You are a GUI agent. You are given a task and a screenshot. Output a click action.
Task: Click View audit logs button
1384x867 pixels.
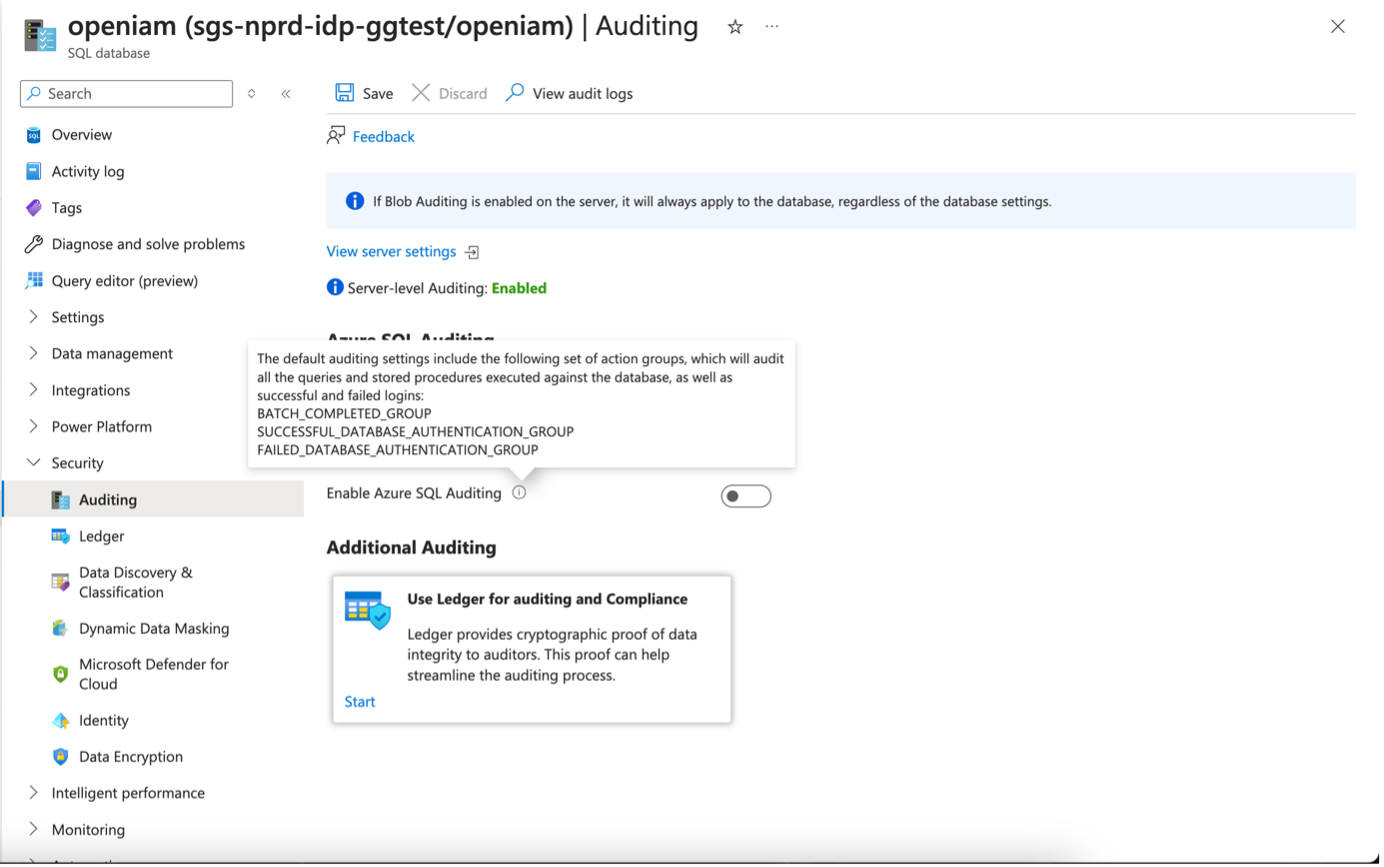[582, 94]
